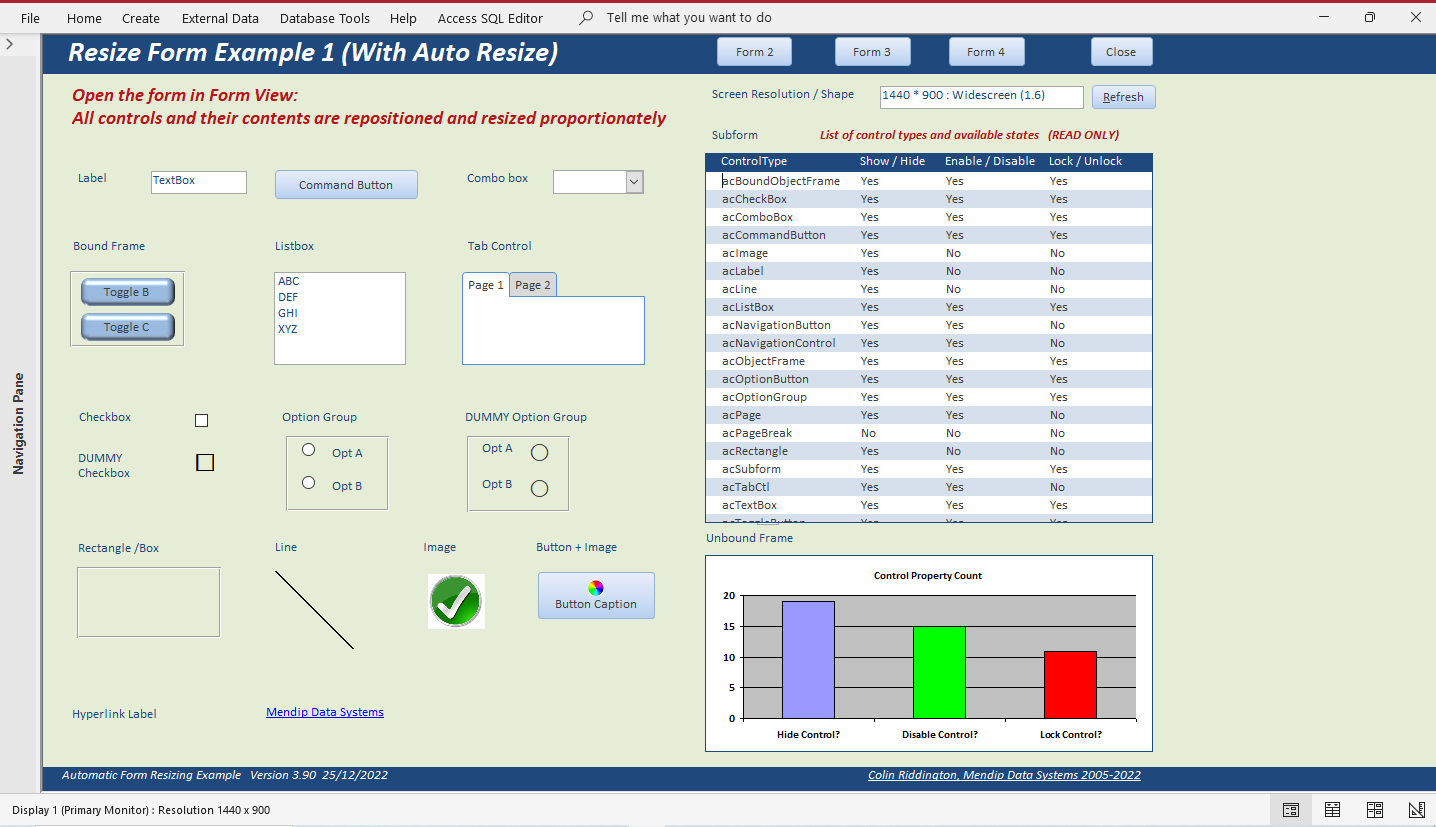1436x827 pixels.
Task: Click the Form 3 button
Action: click(872, 52)
